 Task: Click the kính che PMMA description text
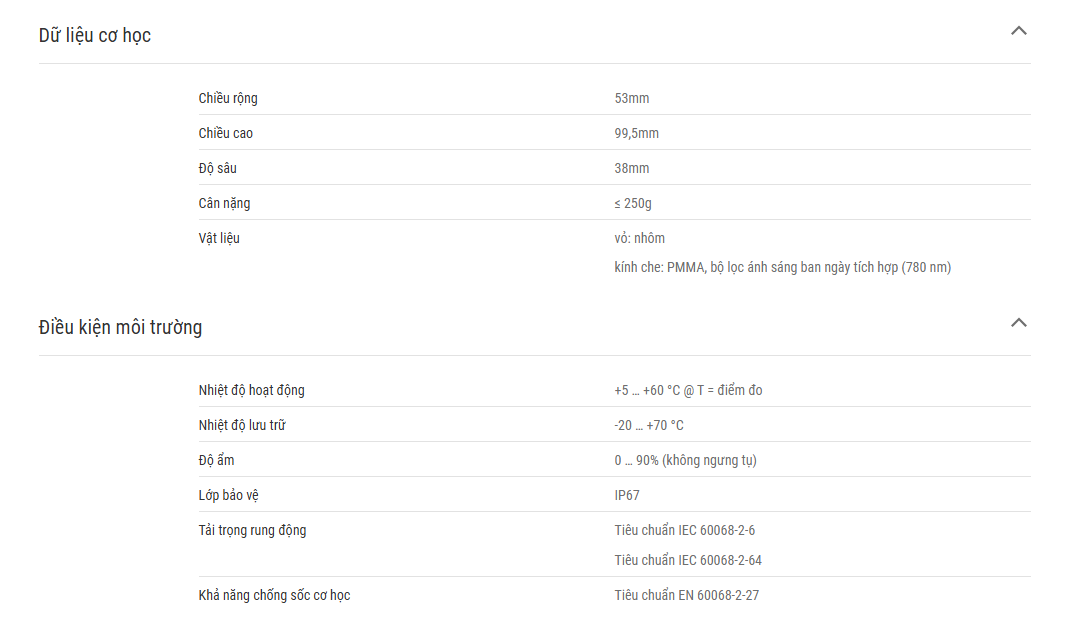click(782, 267)
